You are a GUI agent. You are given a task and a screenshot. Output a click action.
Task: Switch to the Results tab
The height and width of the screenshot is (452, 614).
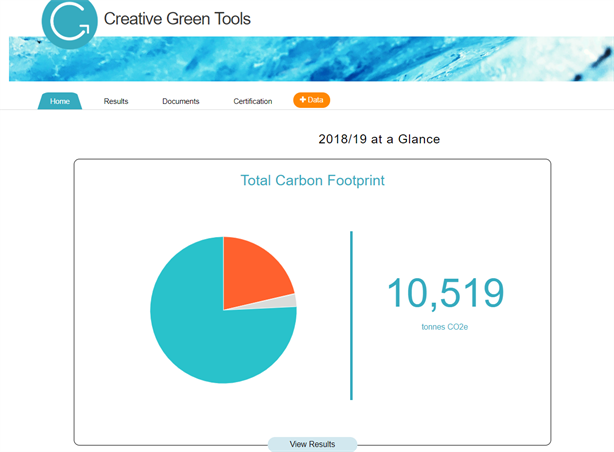tap(116, 101)
